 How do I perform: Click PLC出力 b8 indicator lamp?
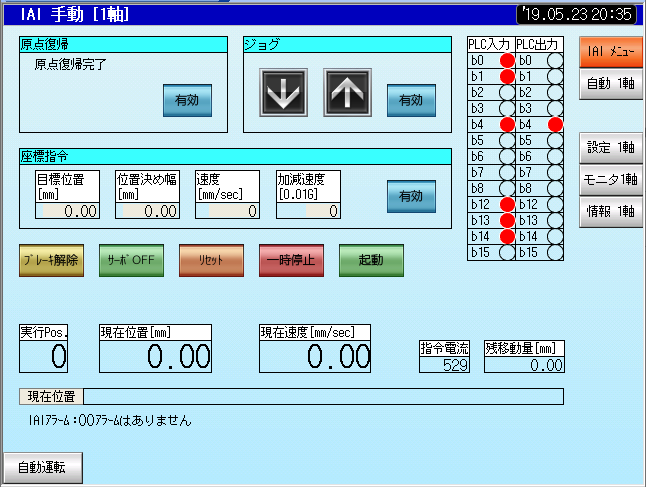click(x=555, y=188)
